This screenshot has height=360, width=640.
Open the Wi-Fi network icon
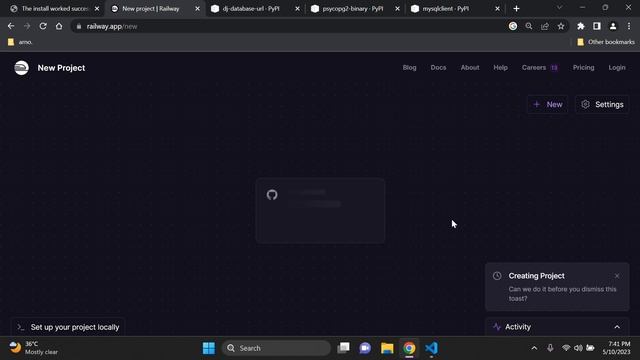tap(566, 348)
